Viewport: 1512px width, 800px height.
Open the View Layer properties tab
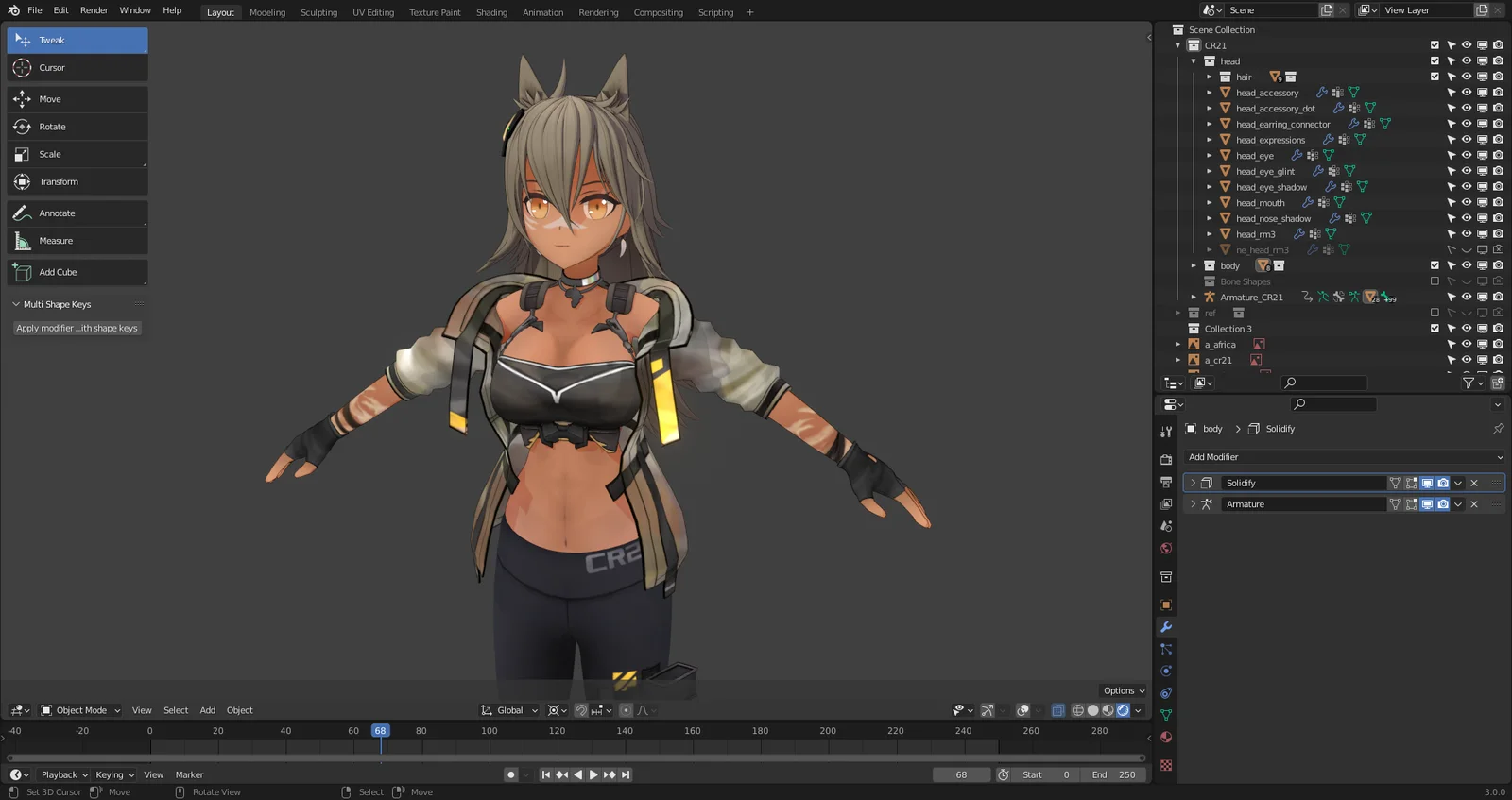pyautogui.click(x=1166, y=504)
